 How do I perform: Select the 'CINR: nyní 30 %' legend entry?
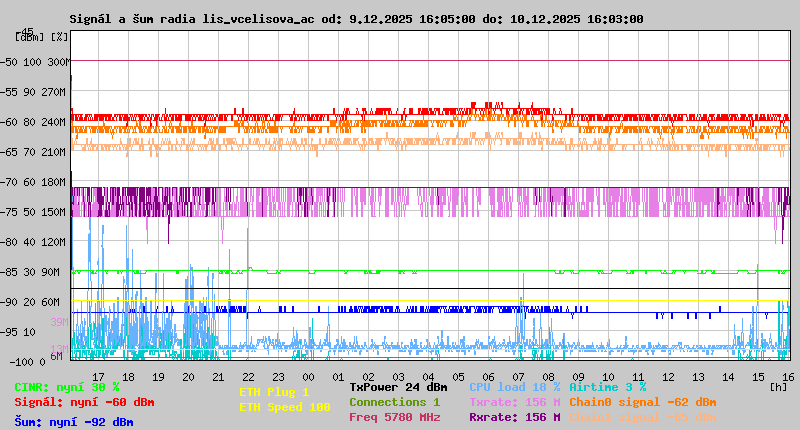pos(67,387)
